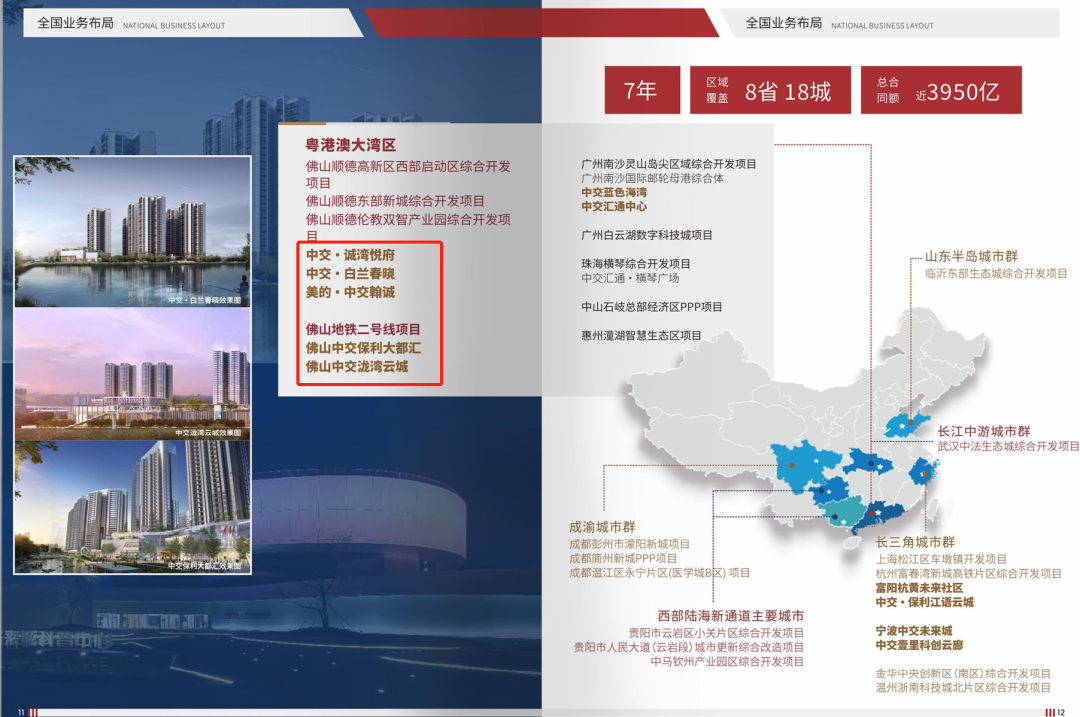The width and height of the screenshot is (1080, 717).
Task: Select '宁波中交未来城'
Action: (914, 631)
